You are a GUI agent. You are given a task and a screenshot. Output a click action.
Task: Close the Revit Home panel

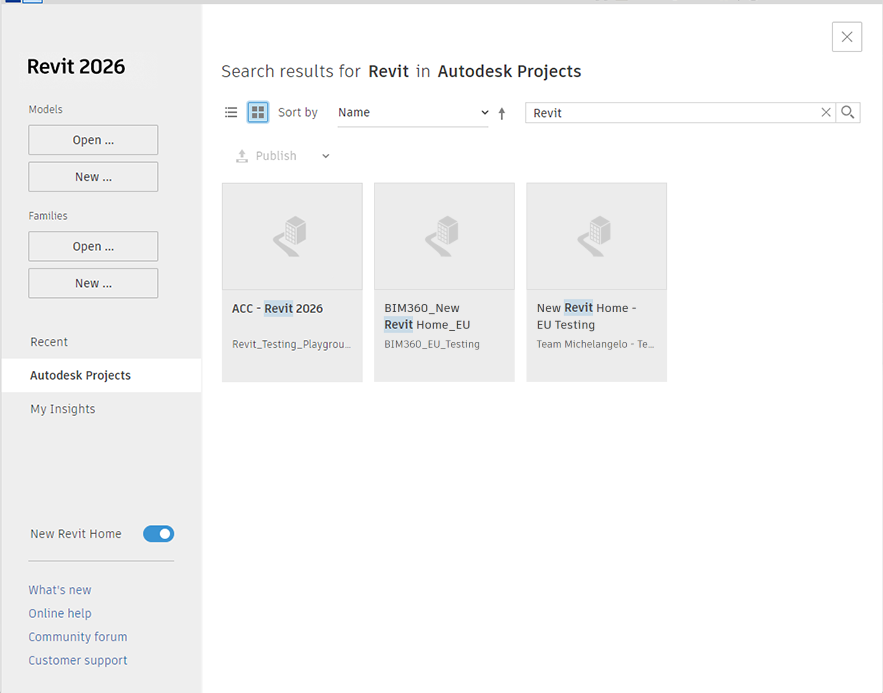tap(846, 37)
